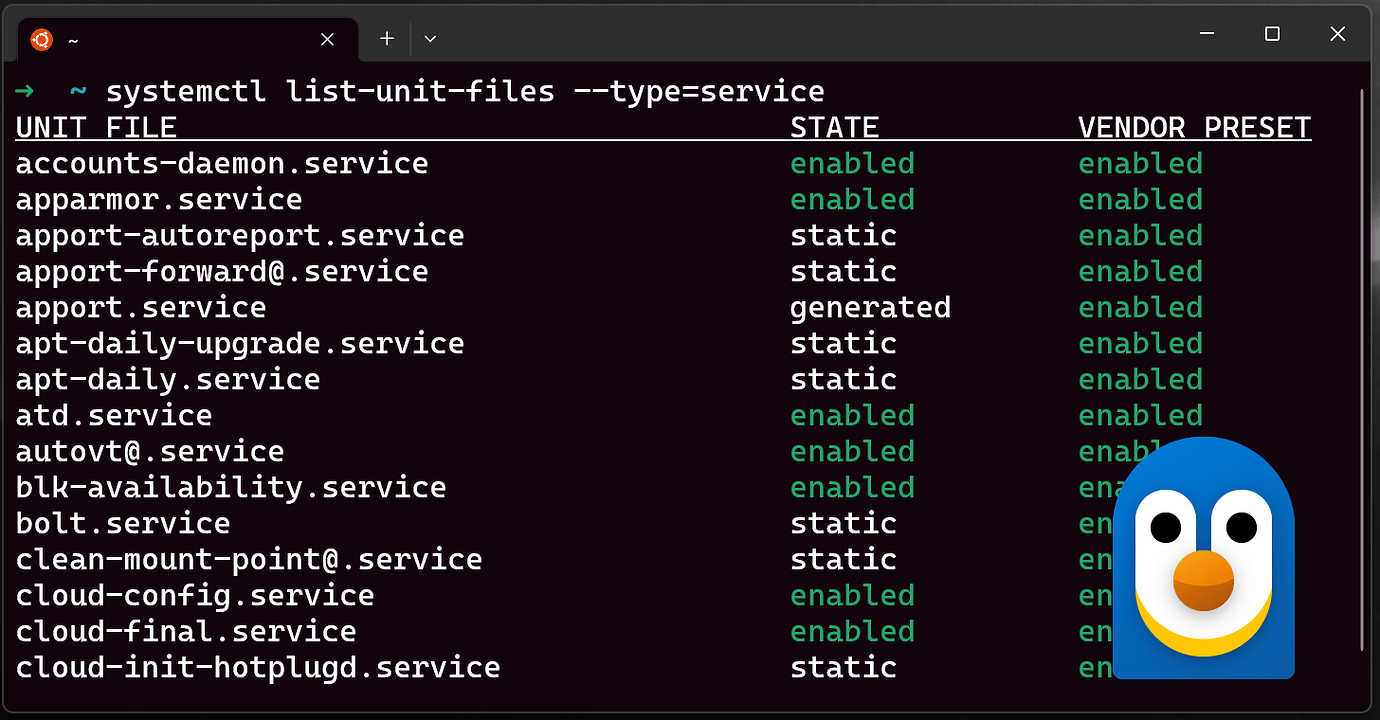1380x720 pixels.
Task: Click the bolt.service line
Action: pos(122,523)
